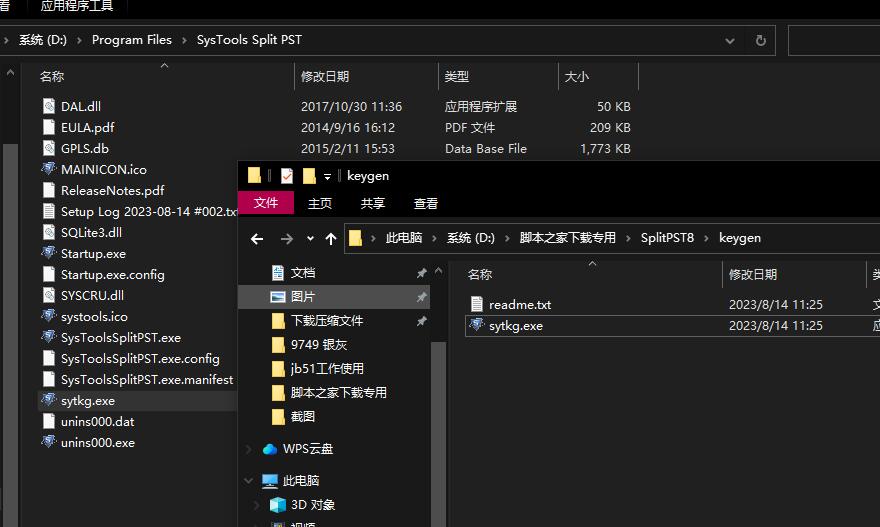Go back in keygen window navigation
Viewport: 880px width, 527px height.
point(257,239)
